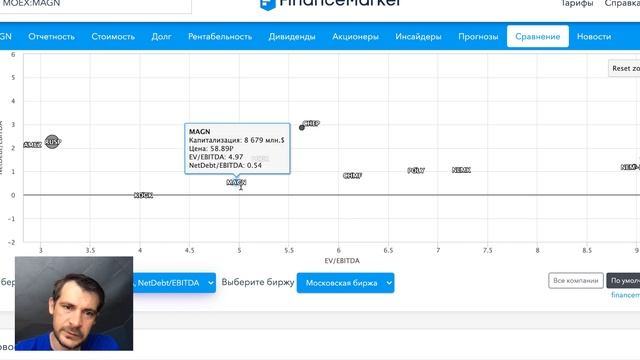
Task: Switch to the Стоимость tab
Action: (113, 36)
